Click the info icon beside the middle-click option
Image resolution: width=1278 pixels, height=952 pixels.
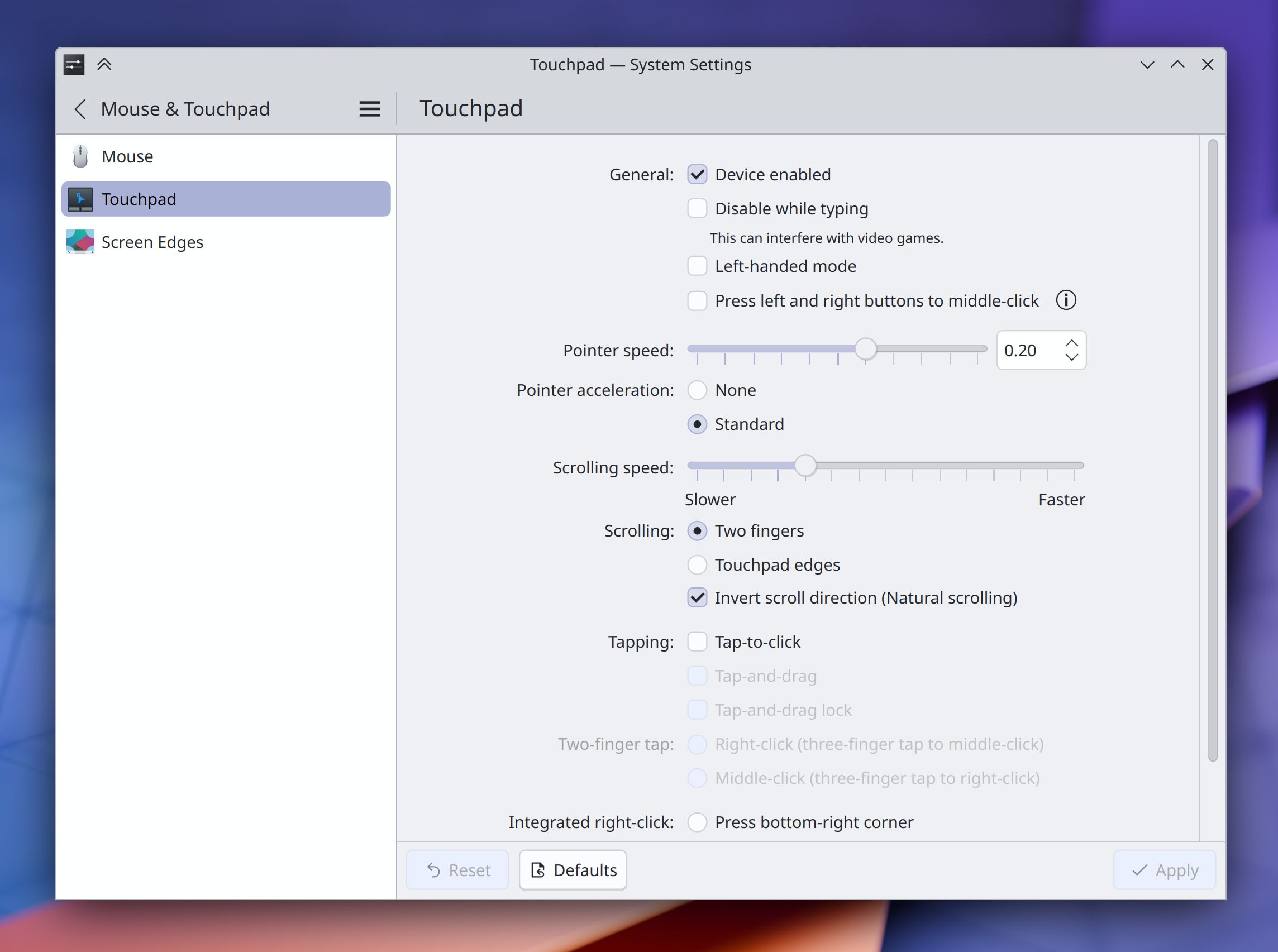tap(1066, 300)
